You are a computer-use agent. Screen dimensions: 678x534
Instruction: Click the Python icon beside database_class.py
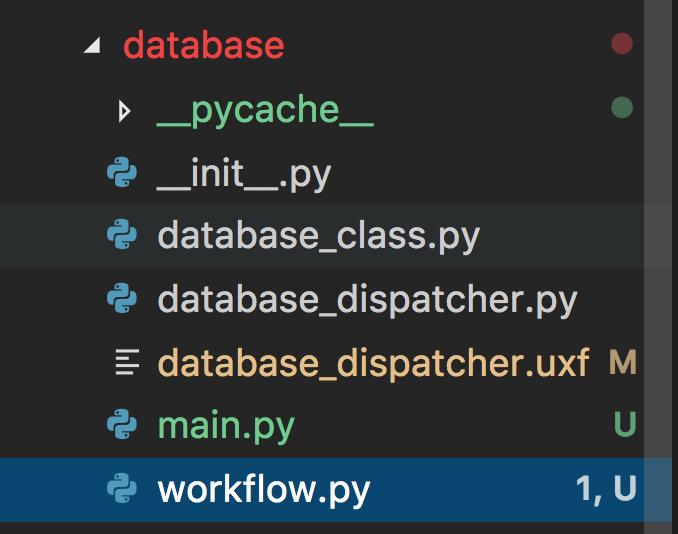[x=122, y=236]
